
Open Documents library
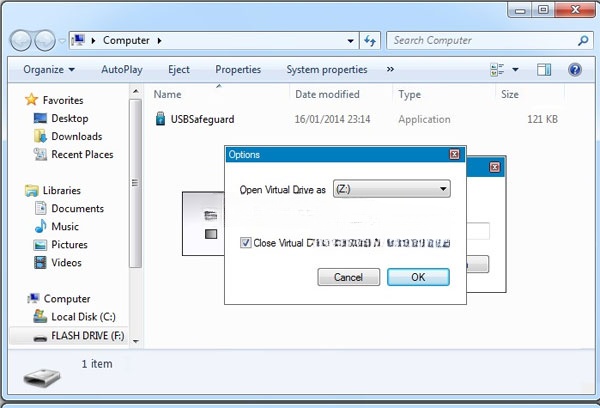point(77,208)
